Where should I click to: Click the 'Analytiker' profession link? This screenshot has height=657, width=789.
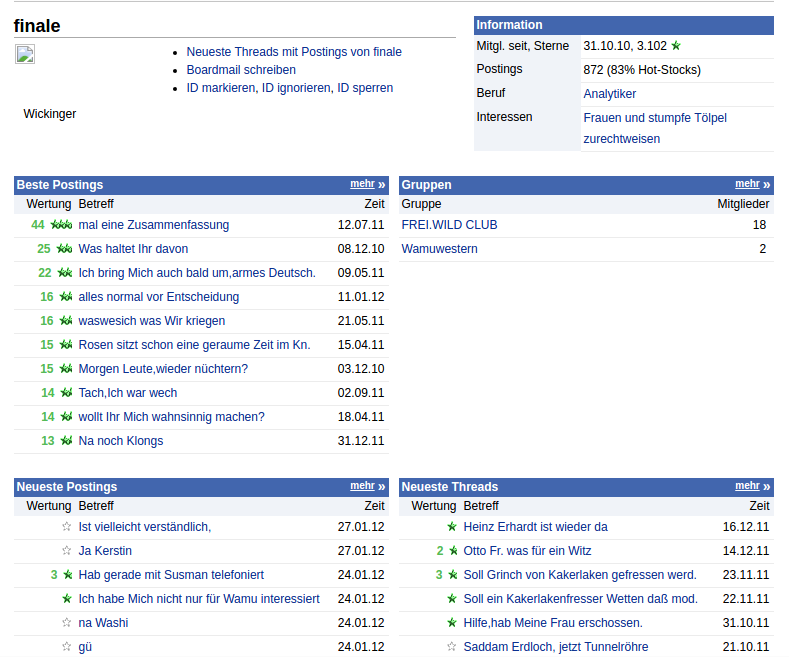609,94
